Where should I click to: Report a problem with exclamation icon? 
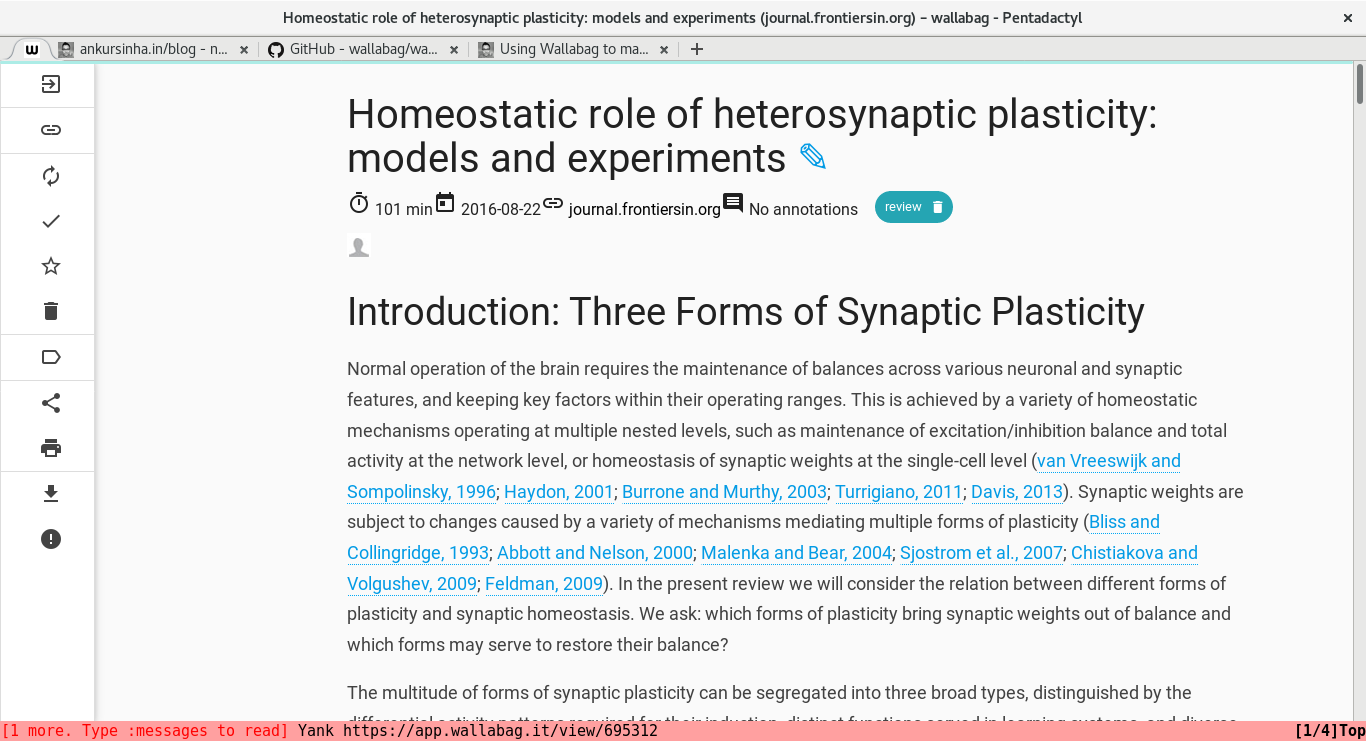51,539
